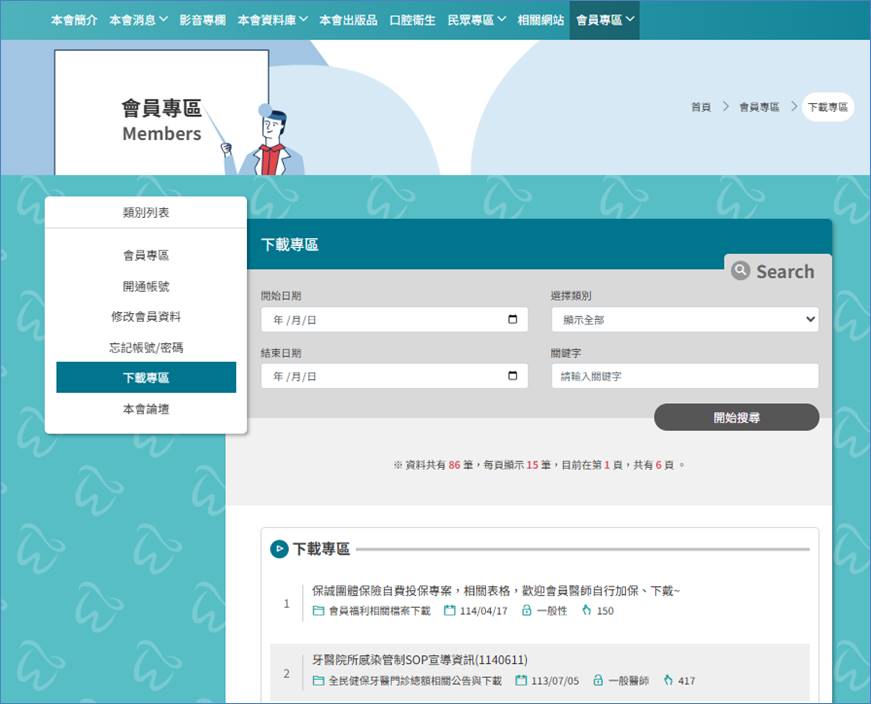
Task: Click the Search magnifier icon
Action: 740,271
